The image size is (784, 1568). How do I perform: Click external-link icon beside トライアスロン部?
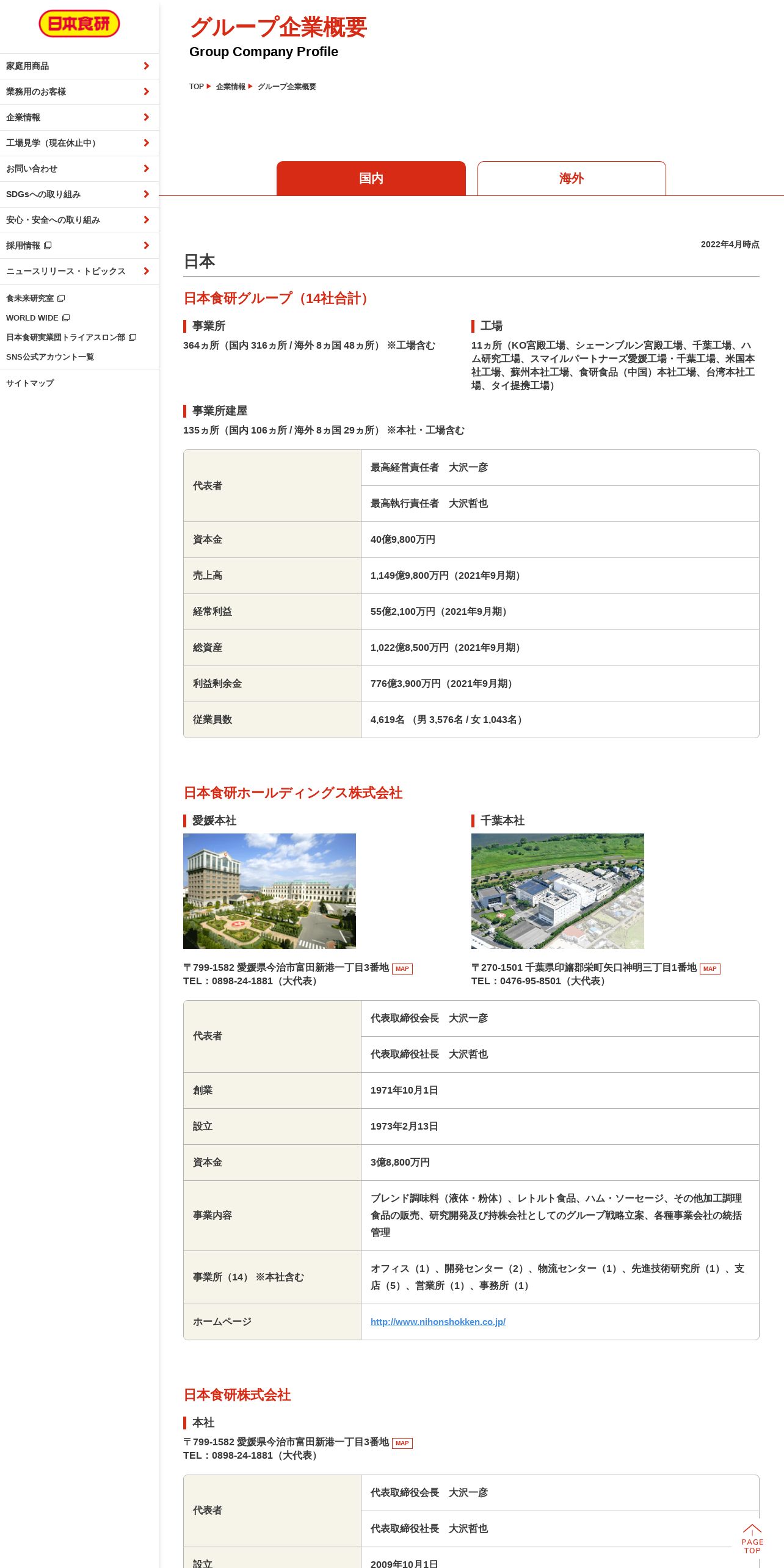coord(132,337)
